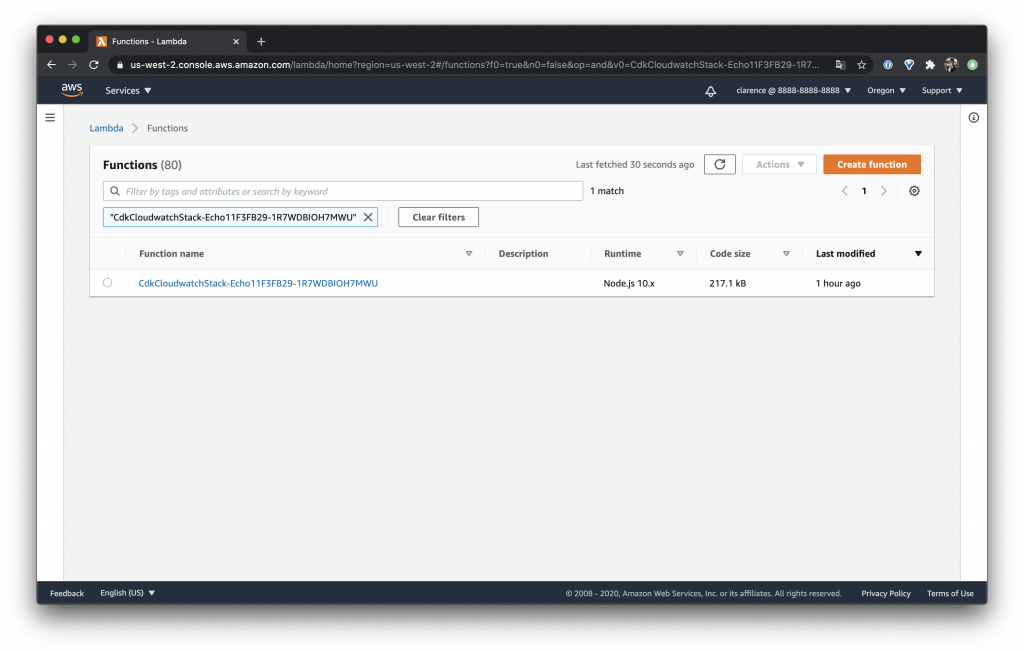Click the browser forward arrow
This screenshot has height=653, width=1024.
tap(72, 65)
